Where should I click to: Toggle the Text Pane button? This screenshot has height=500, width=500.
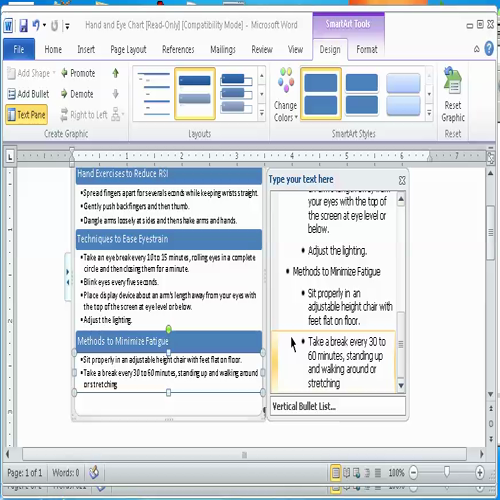click(x=26, y=115)
